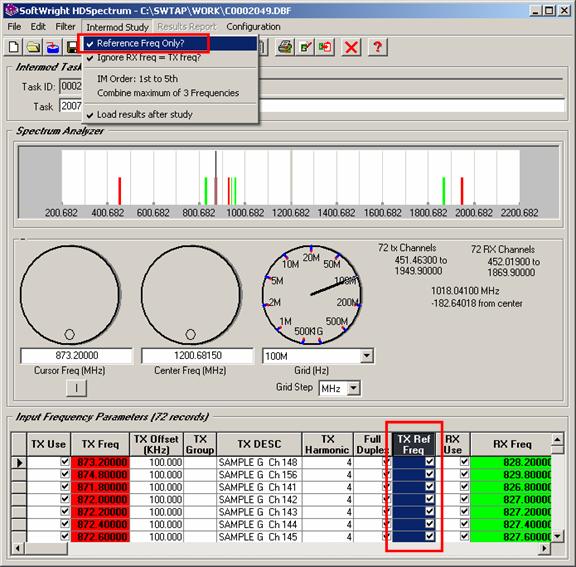
Task: Click 500M mark on the grid dial
Action: click(x=336, y=321)
